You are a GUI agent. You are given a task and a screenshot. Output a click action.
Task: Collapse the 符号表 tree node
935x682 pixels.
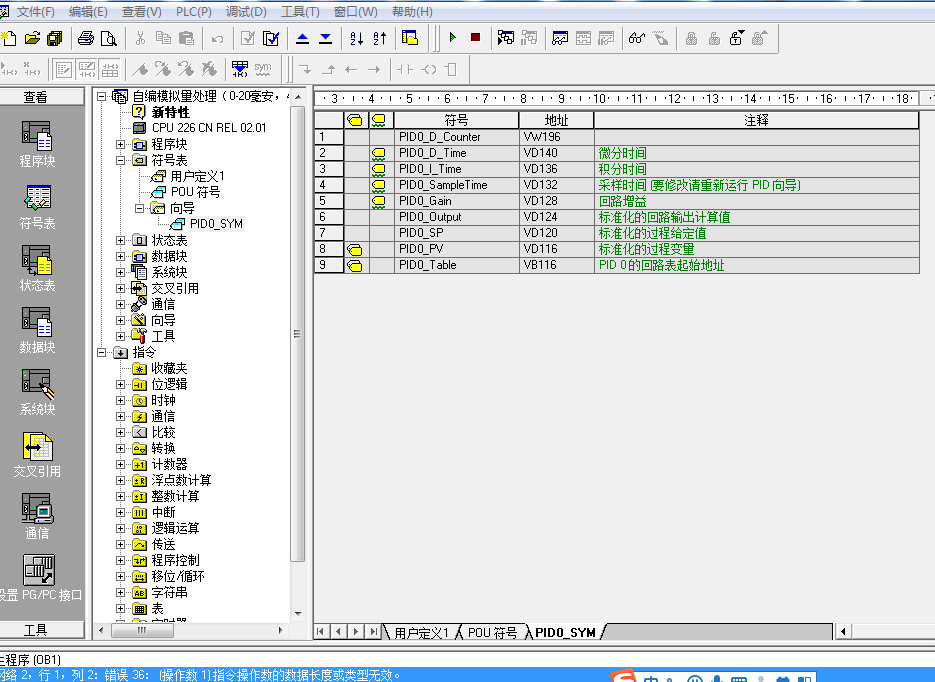[x=121, y=160]
